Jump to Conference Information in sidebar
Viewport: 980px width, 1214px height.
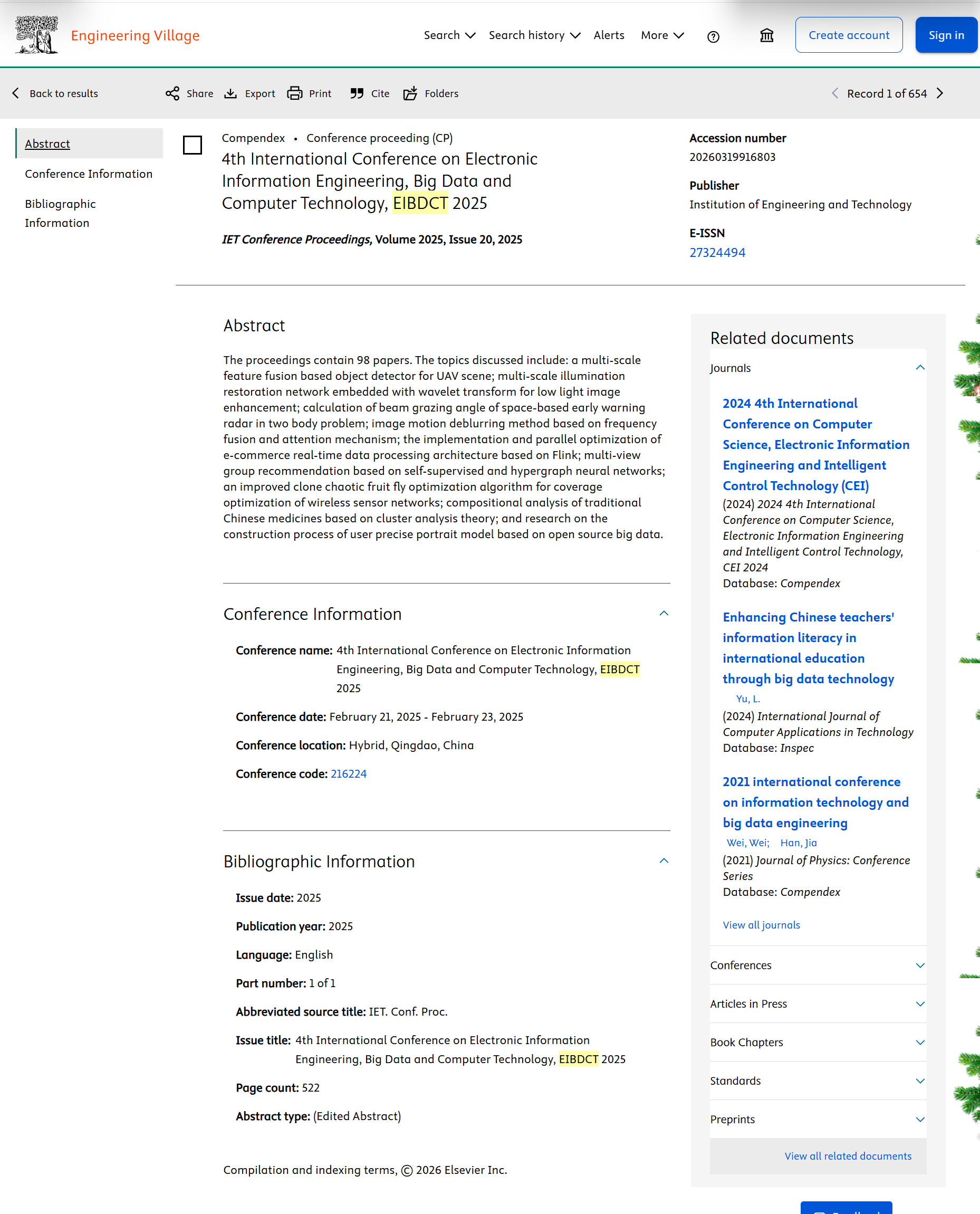point(89,174)
